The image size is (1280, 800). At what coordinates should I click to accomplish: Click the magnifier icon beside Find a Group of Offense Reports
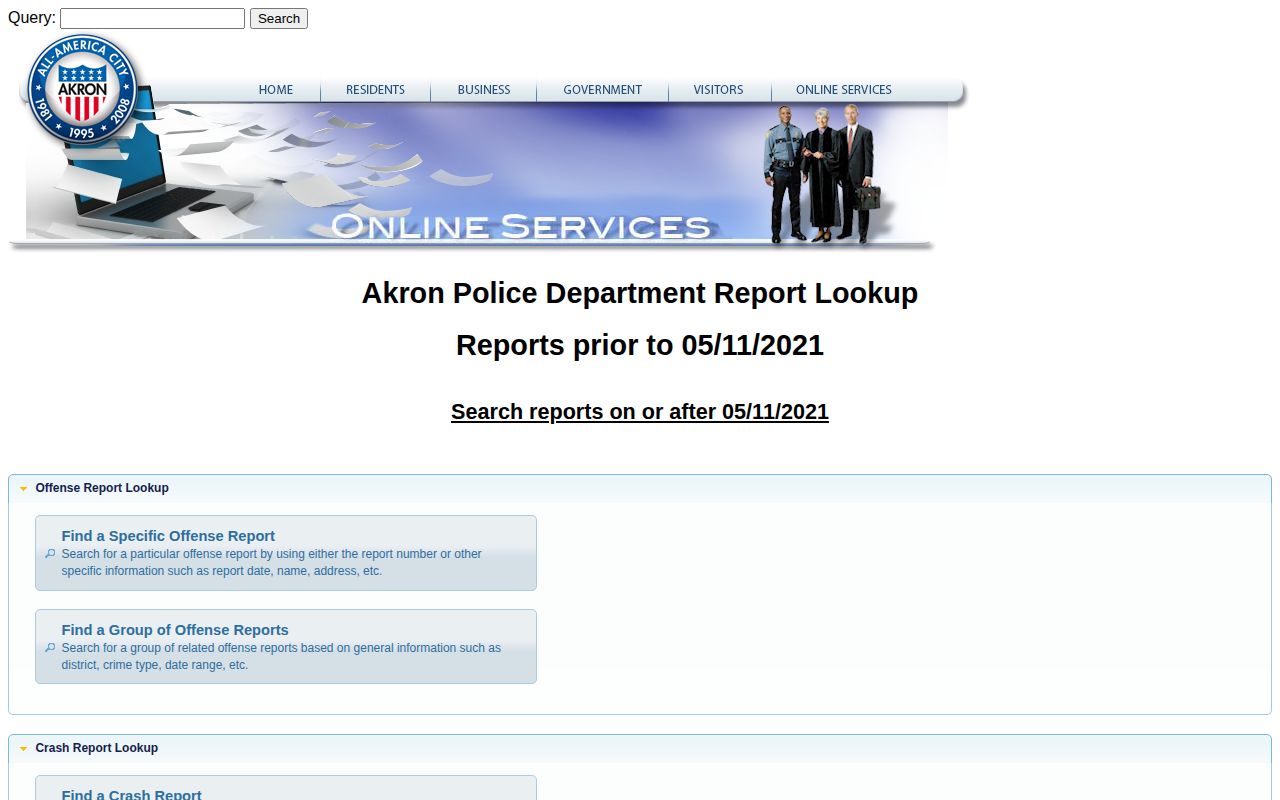[50, 647]
